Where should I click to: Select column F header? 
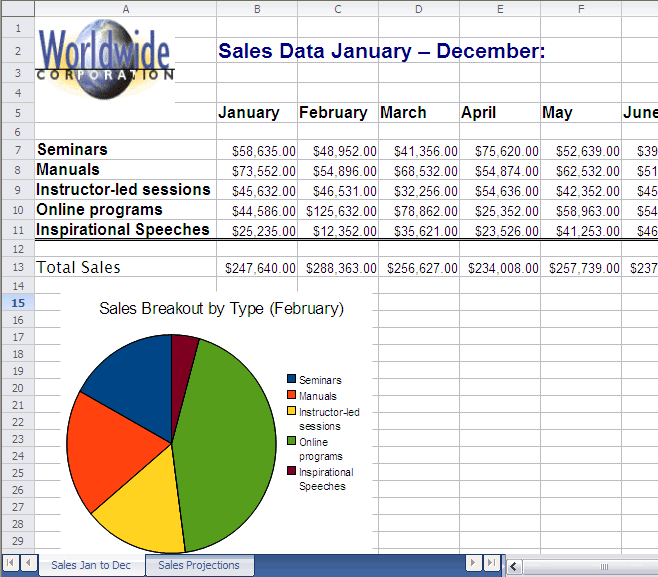[581, 9]
